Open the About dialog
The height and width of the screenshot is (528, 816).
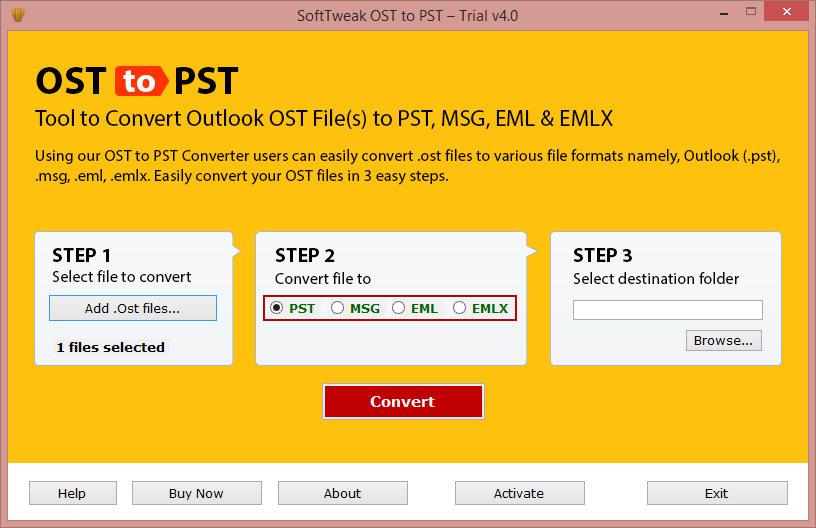(342, 493)
